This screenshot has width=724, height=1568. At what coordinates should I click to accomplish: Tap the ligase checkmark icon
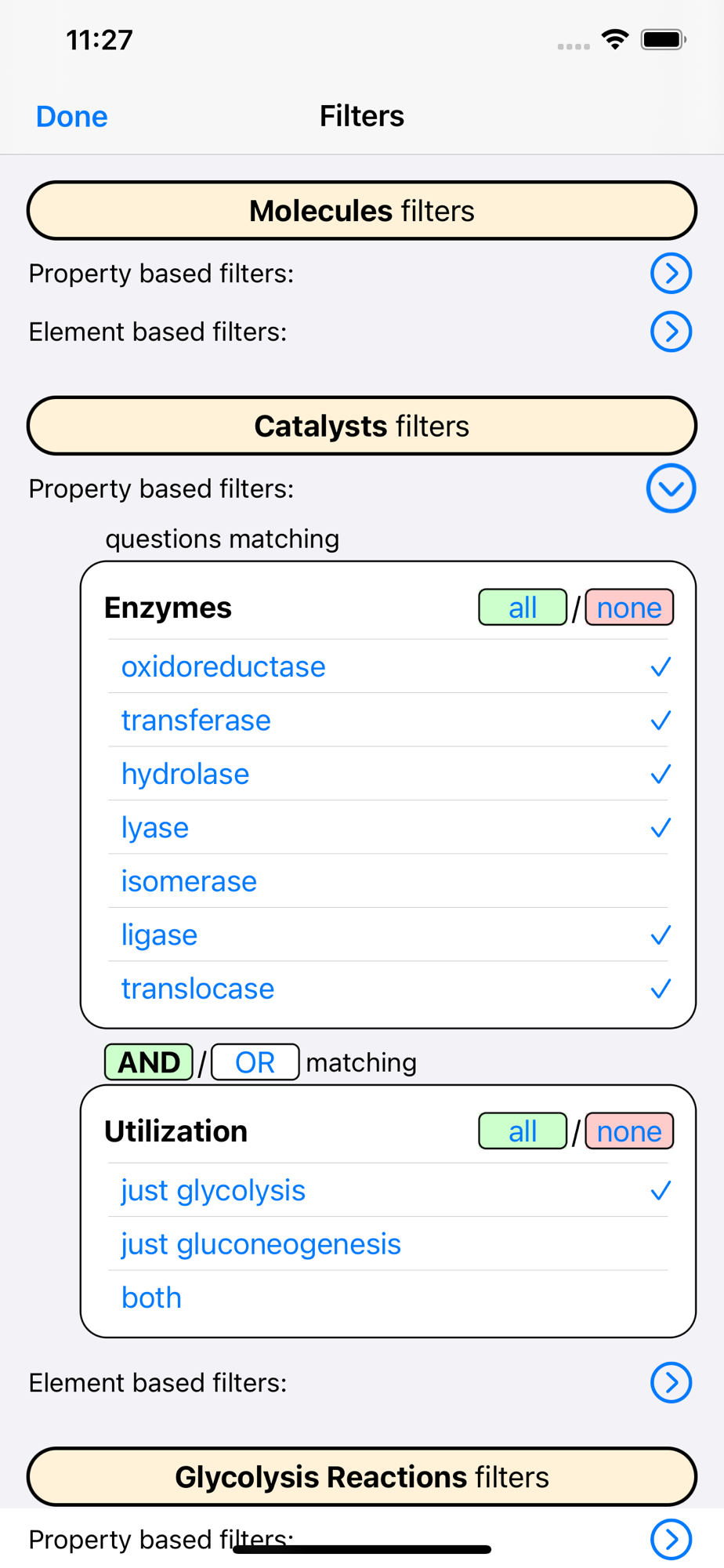tap(661, 935)
